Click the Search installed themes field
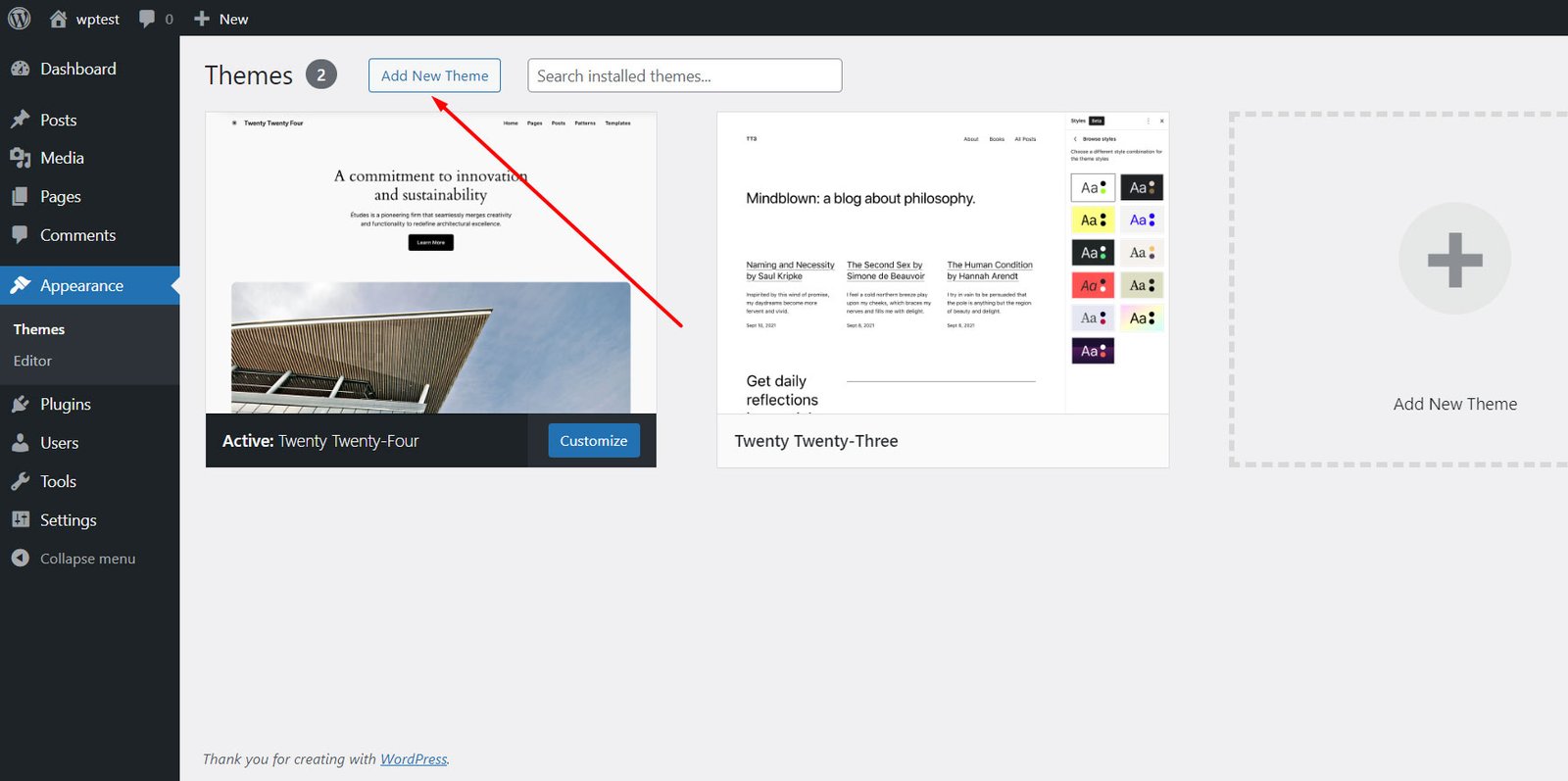This screenshot has height=781, width=1568. pyautogui.click(x=684, y=75)
